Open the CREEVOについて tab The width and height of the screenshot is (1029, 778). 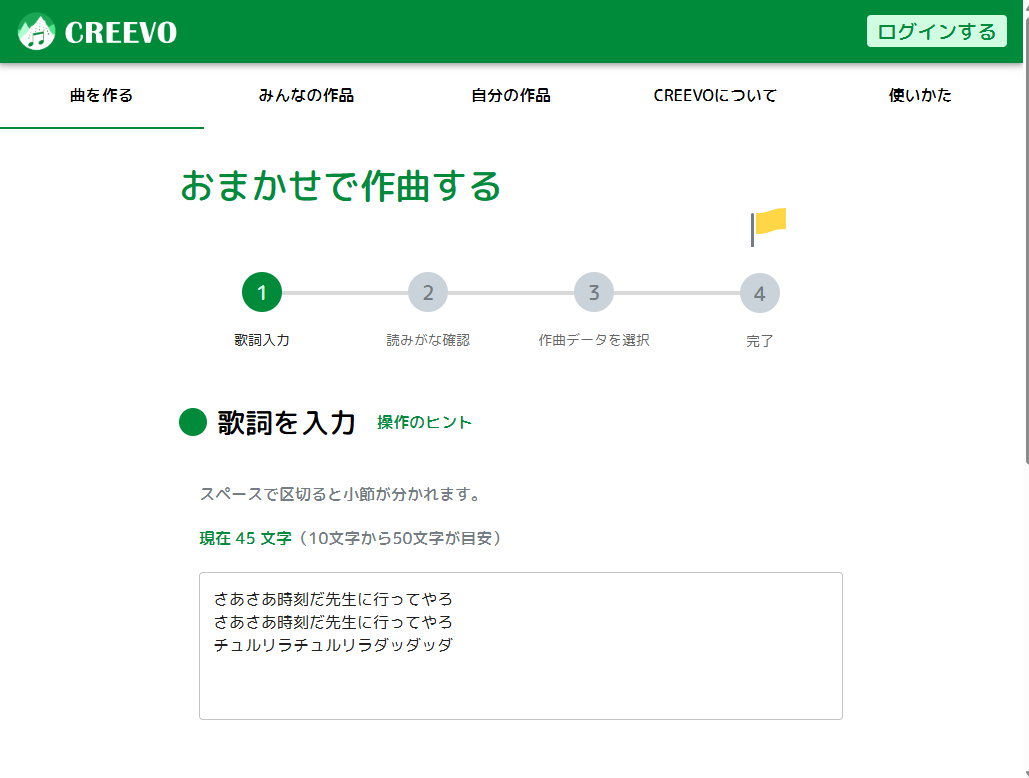(715, 96)
